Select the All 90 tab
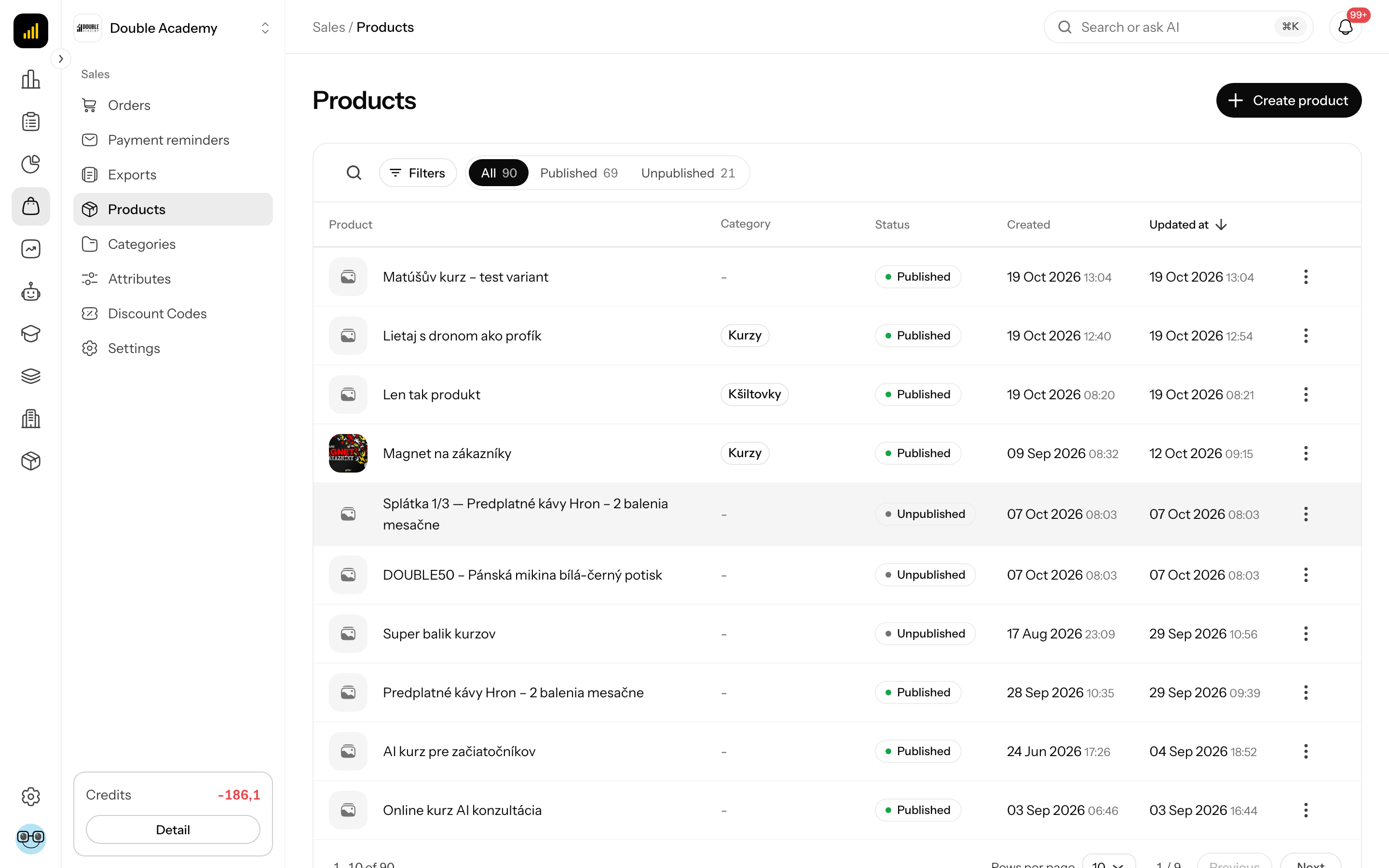 point(498,173)
